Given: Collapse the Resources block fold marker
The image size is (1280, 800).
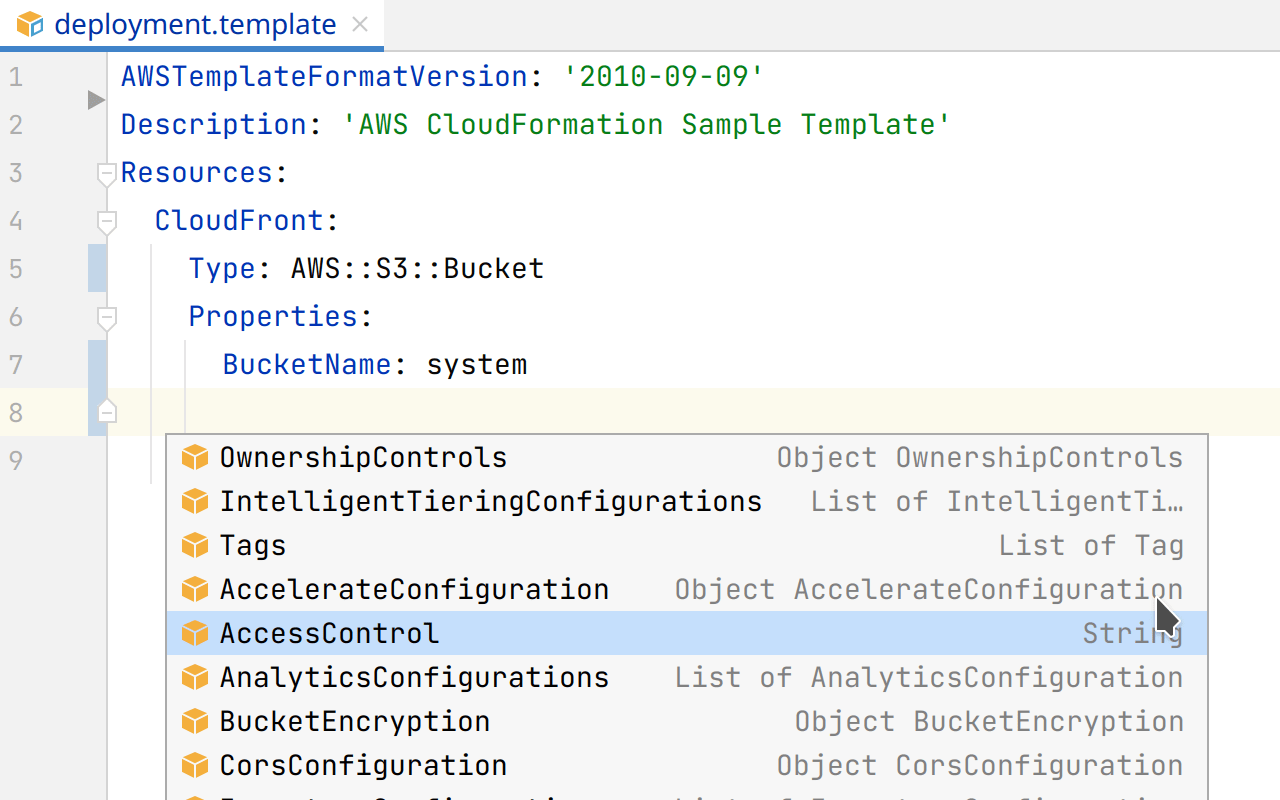Looking at the screenshot, I should [x=107, y=174].
